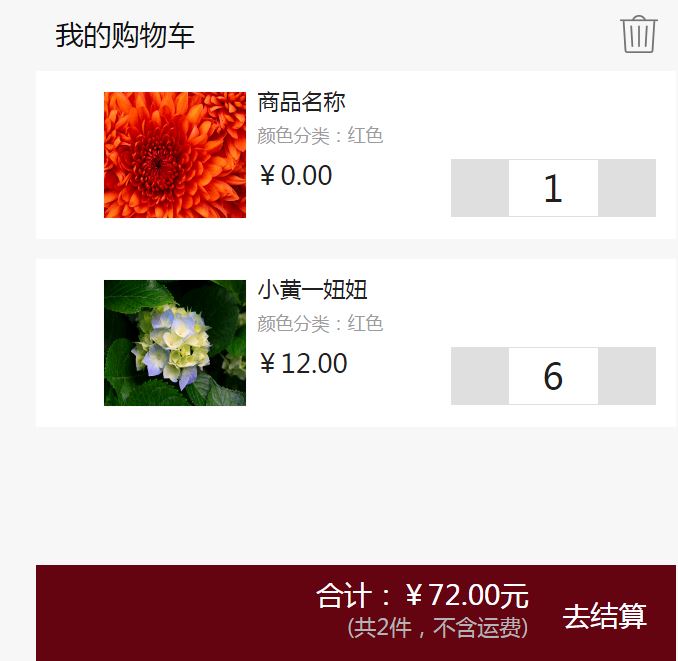Increase quantity of the 商品名称 item
Image resolution: width=678 pixels, height=661 pixels.
pyautogui.click(x=627, y=188)
